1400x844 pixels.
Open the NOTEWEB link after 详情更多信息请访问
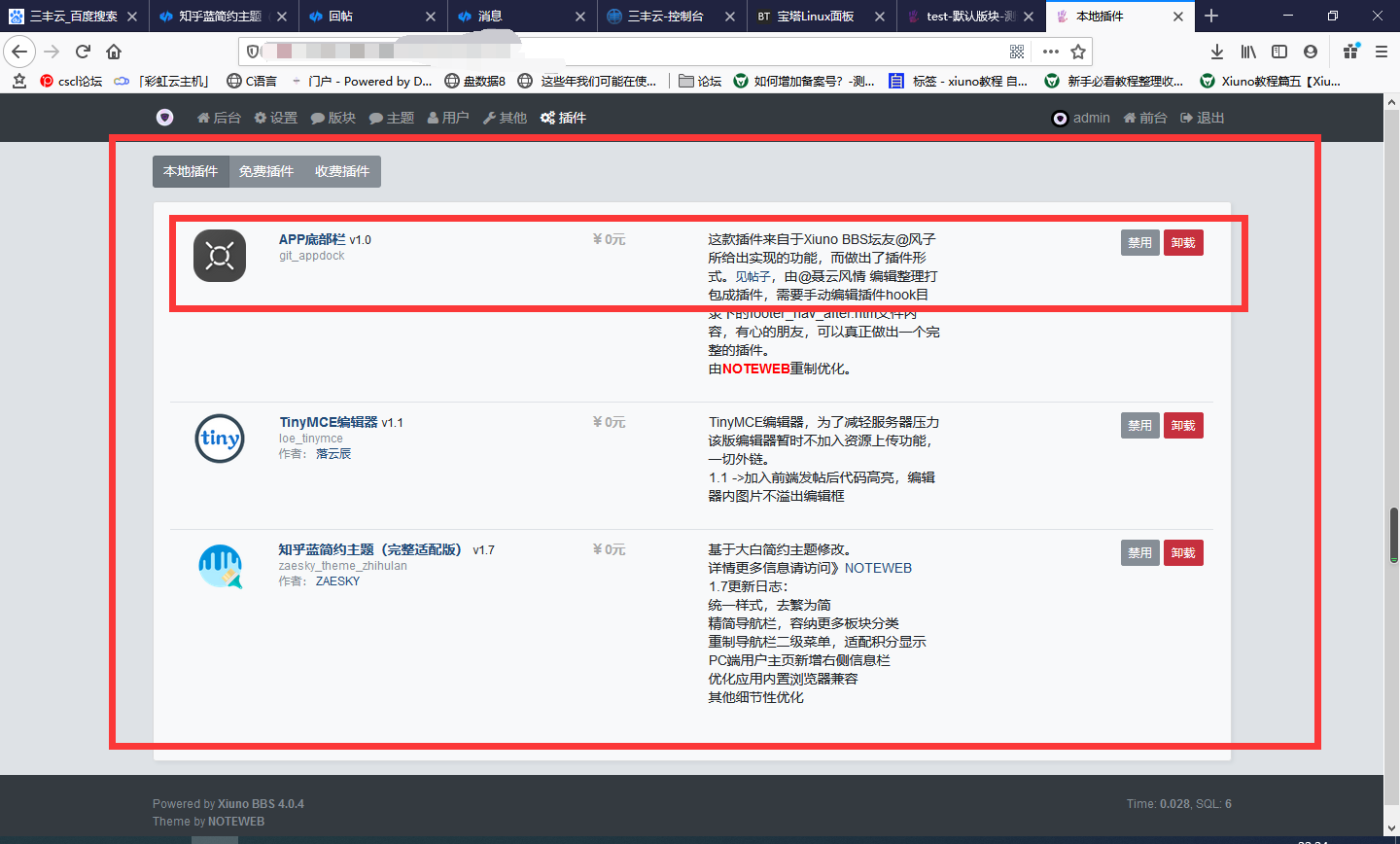tap(878, 568)
